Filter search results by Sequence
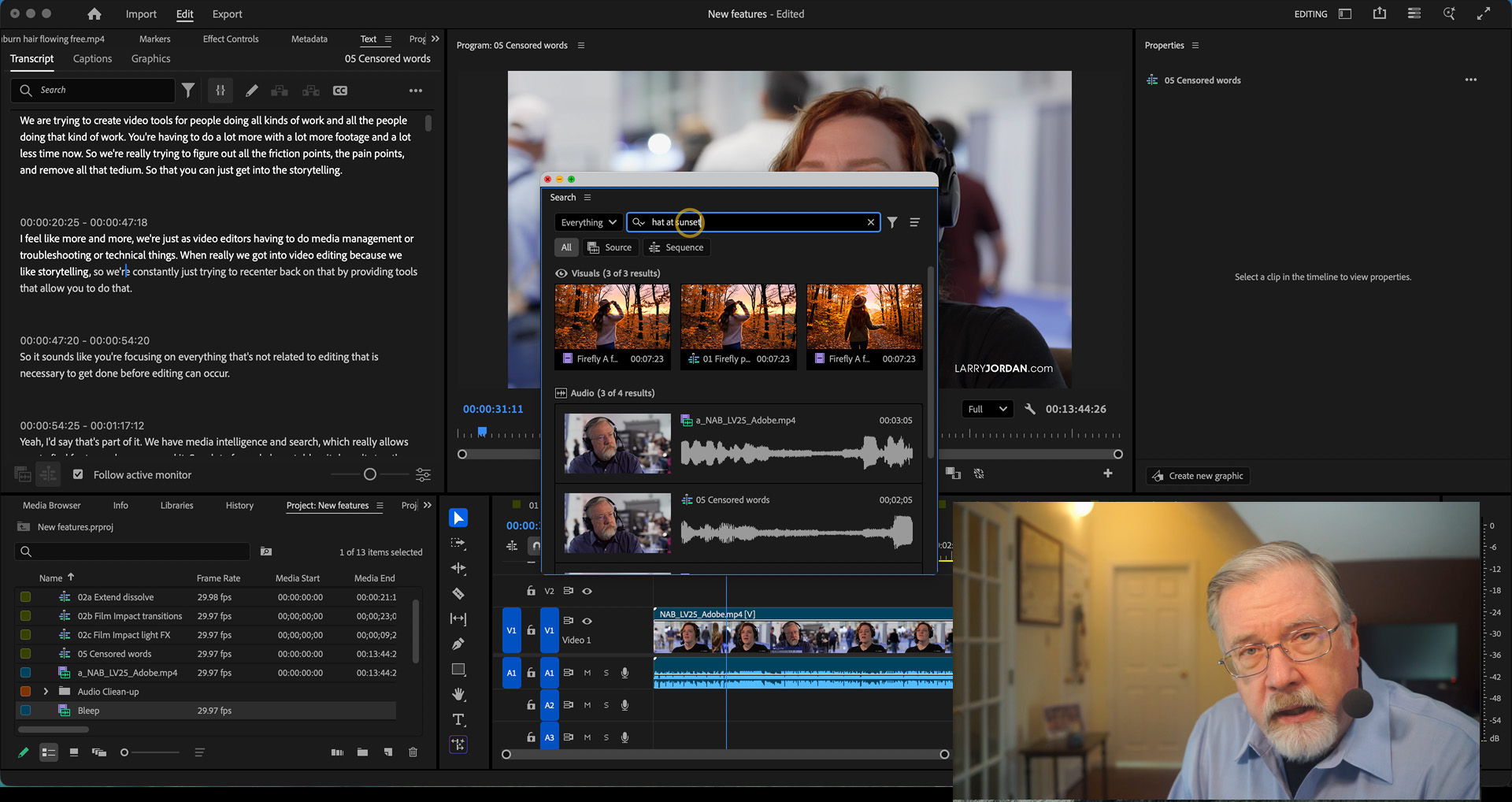This screenshot has width=1512, height=802. [x=676, y=247]
